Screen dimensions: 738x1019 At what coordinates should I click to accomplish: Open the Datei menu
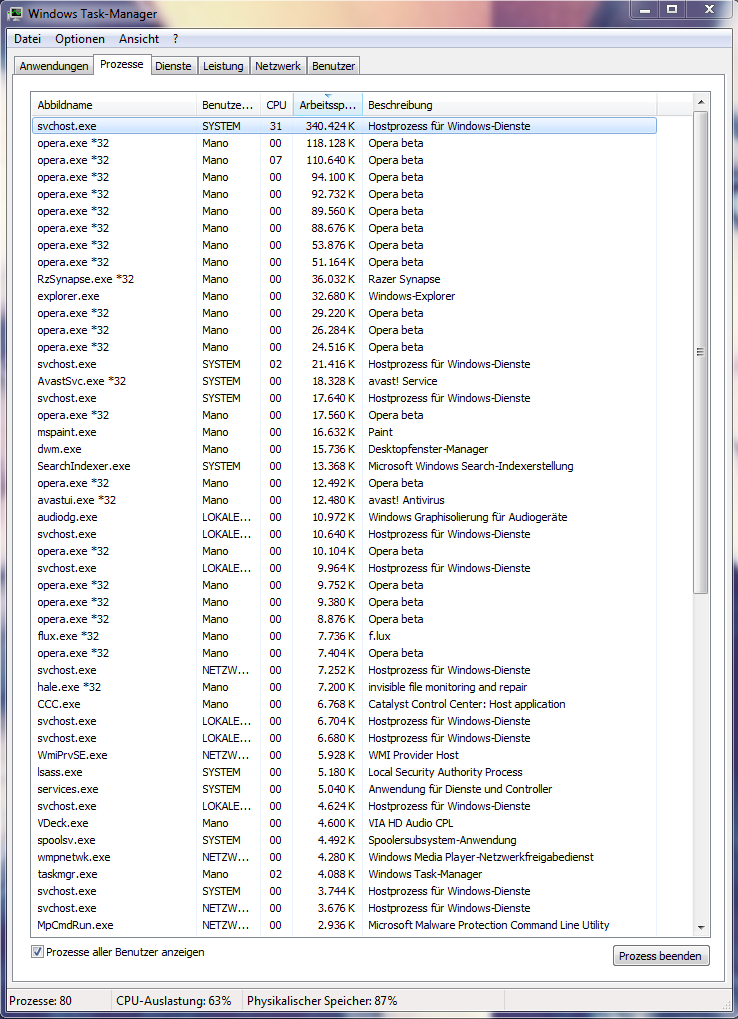tap(27, 39)
